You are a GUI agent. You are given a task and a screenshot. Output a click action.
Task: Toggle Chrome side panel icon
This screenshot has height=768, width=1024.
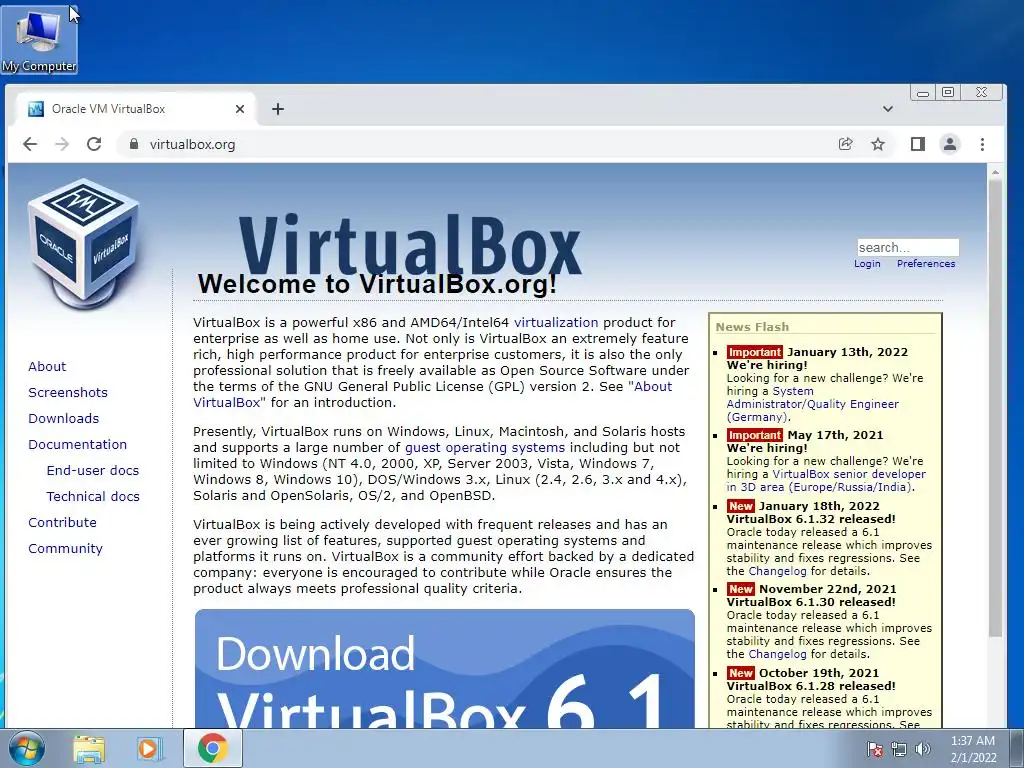[918, 144]
